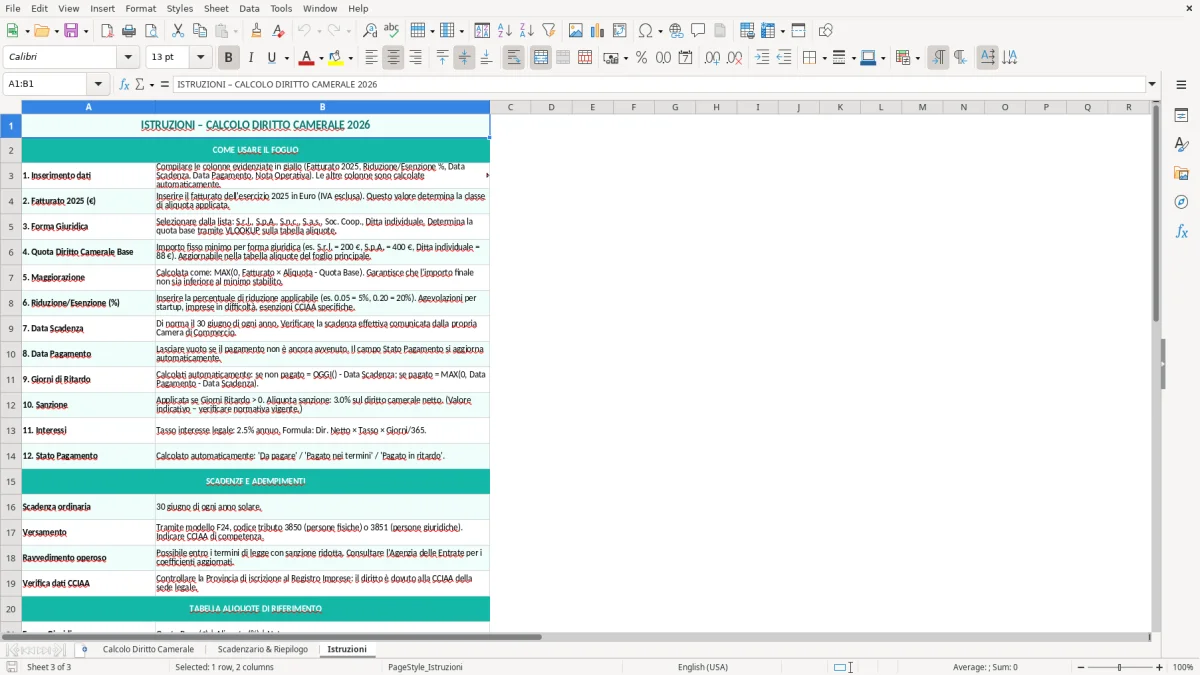1200x675 pixels.
Task: Open the Font Size dropdown list
Action: click(x=201, y=58)
